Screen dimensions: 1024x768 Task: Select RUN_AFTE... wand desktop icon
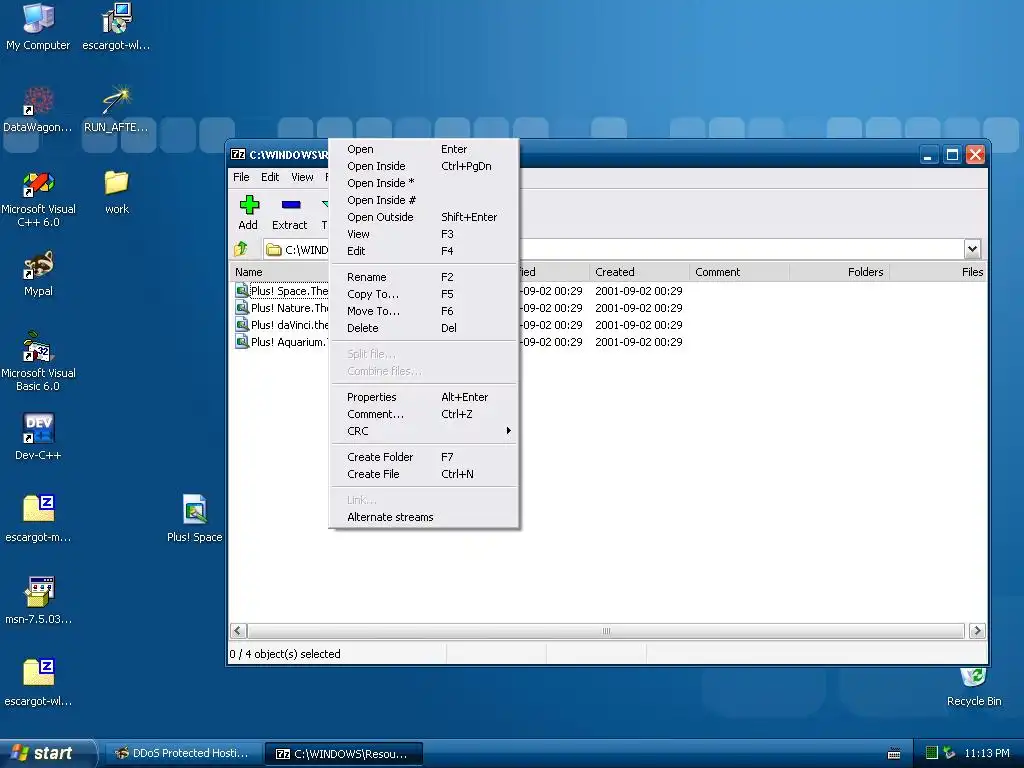116,101
